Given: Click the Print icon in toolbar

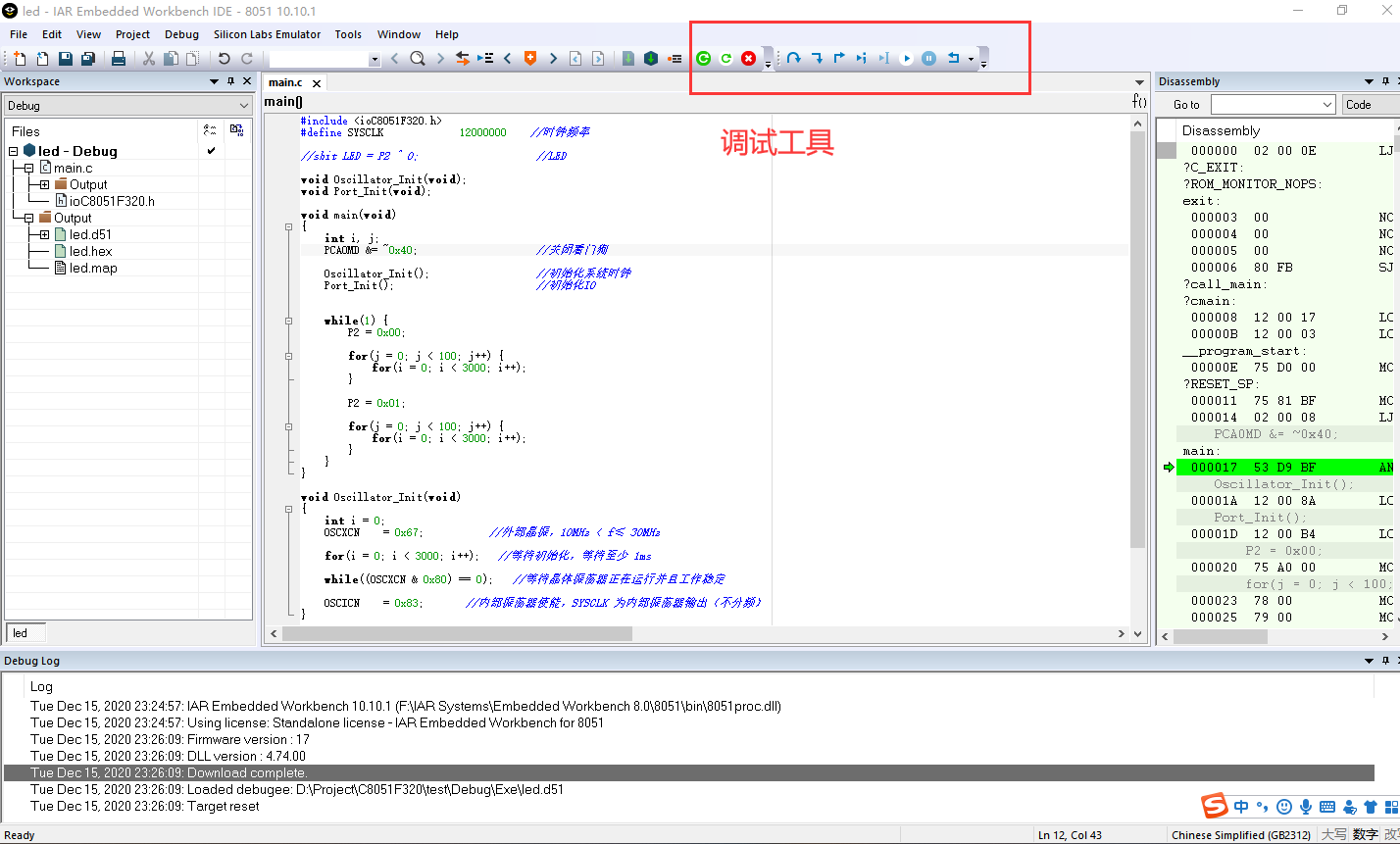Looking at the screenshot, I should click(x=119, y=59).
